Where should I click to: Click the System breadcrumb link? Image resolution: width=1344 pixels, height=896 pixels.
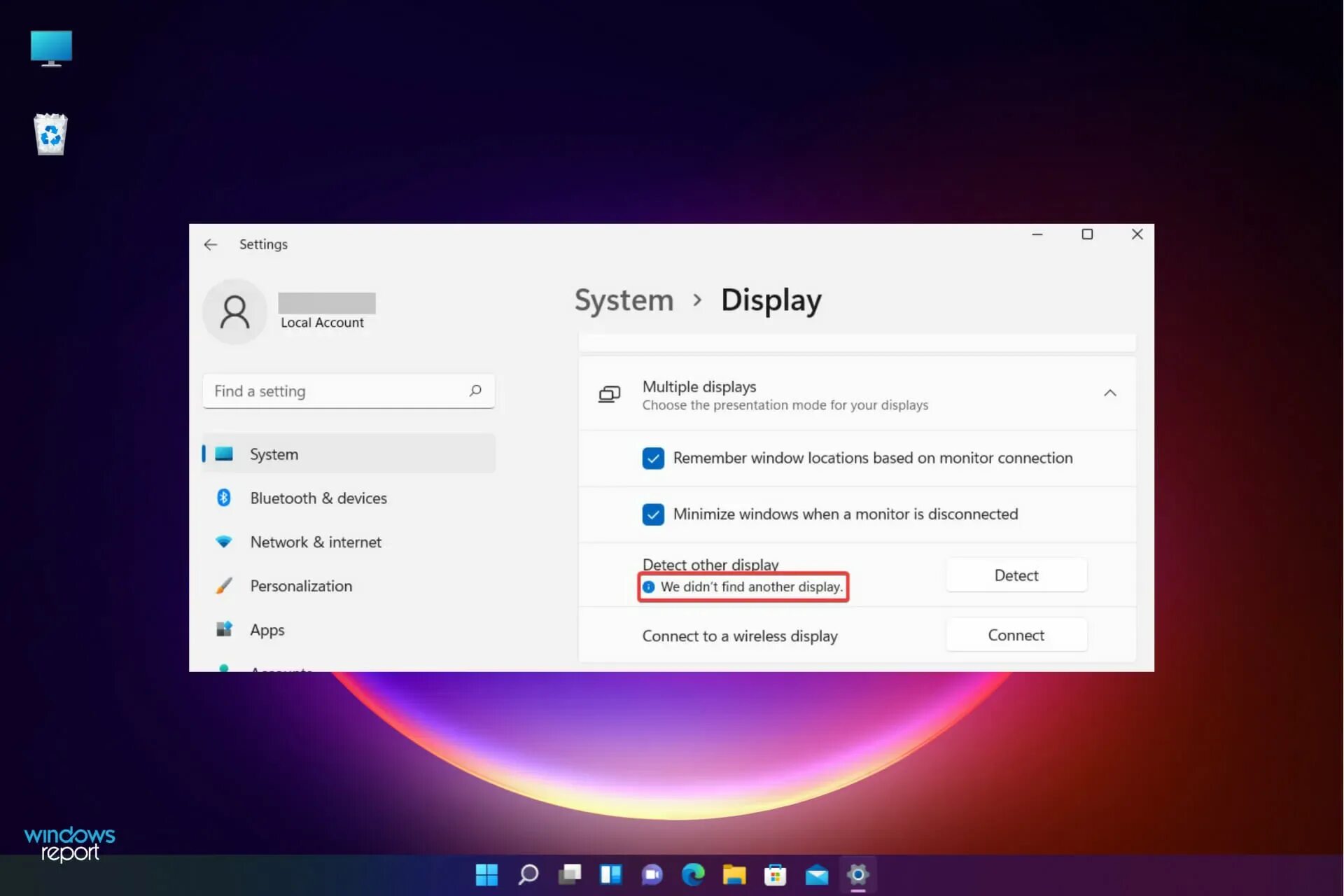pyautogui.click(x=624, y=300)
